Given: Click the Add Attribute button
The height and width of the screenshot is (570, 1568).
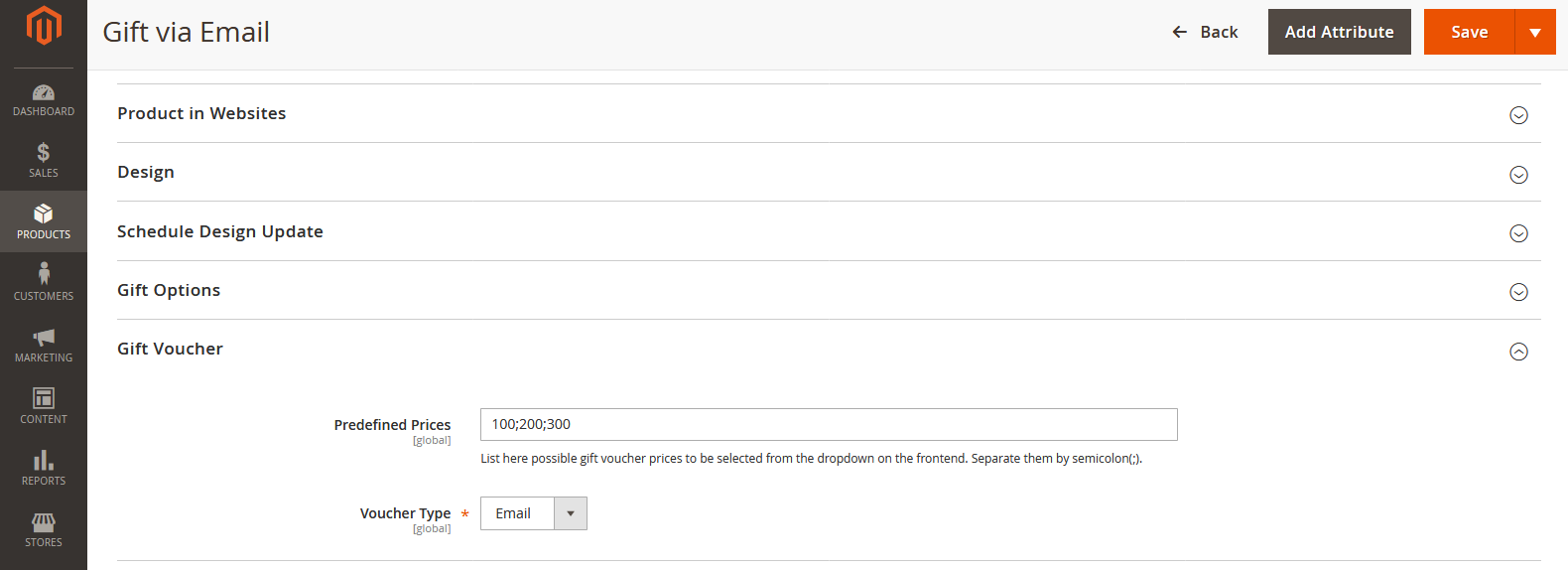Looking at the screenshot, I should tap(1339, 33).
